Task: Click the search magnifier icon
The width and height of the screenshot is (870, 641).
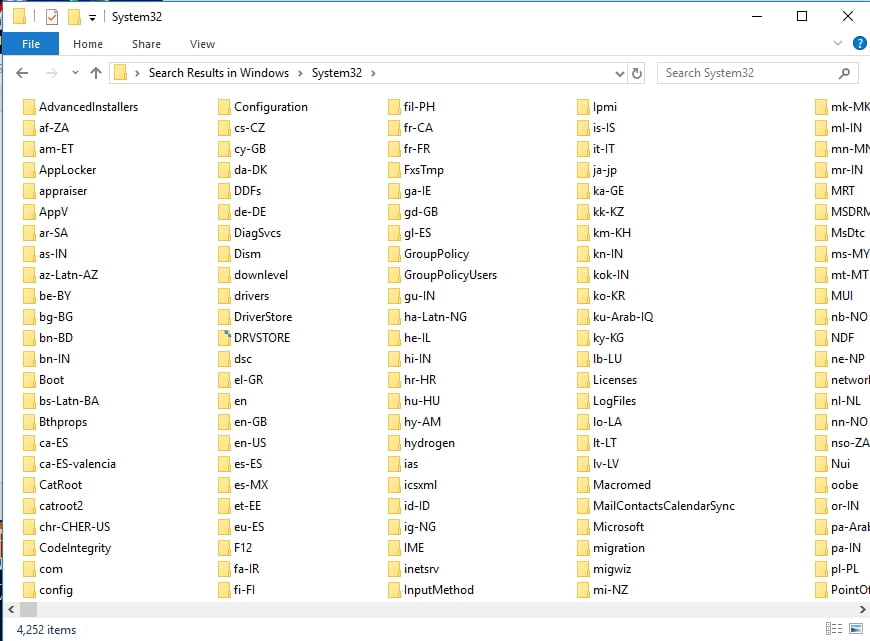Action: tap(844, 73)
